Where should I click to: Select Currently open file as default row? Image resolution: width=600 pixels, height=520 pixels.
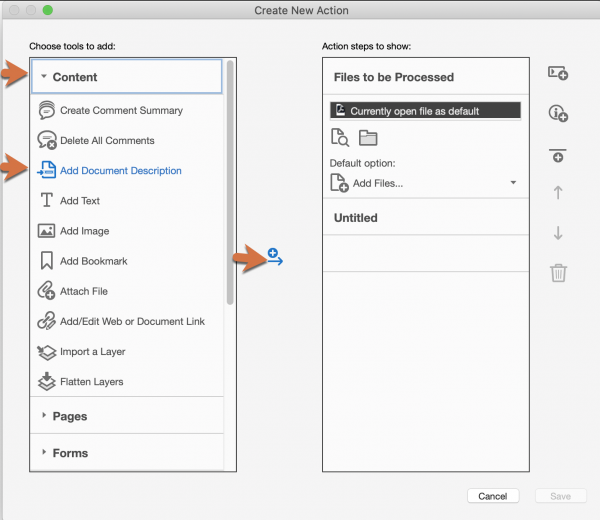425,111
